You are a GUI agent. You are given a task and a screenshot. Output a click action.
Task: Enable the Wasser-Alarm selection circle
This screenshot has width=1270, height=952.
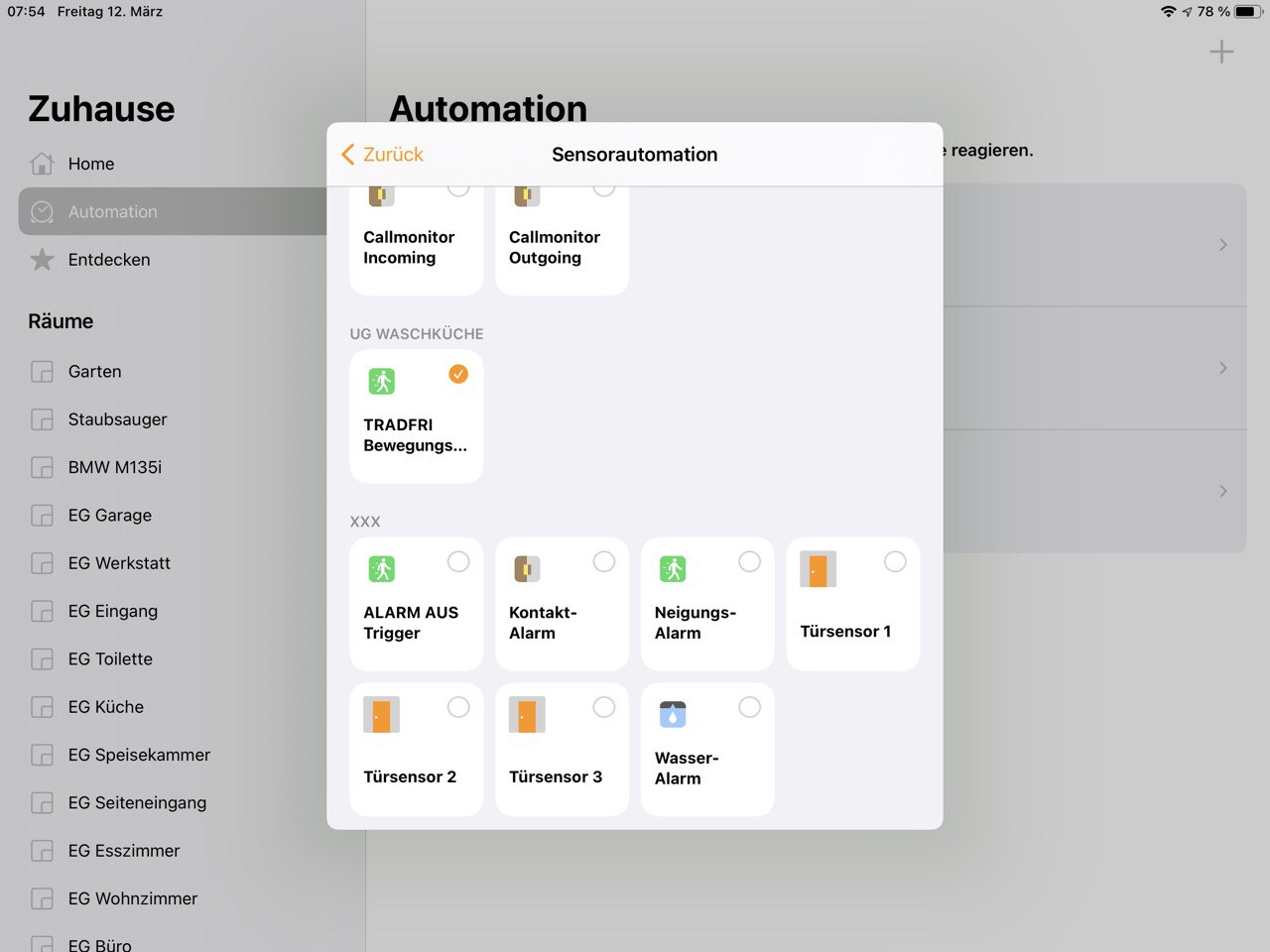click(749, 707)
